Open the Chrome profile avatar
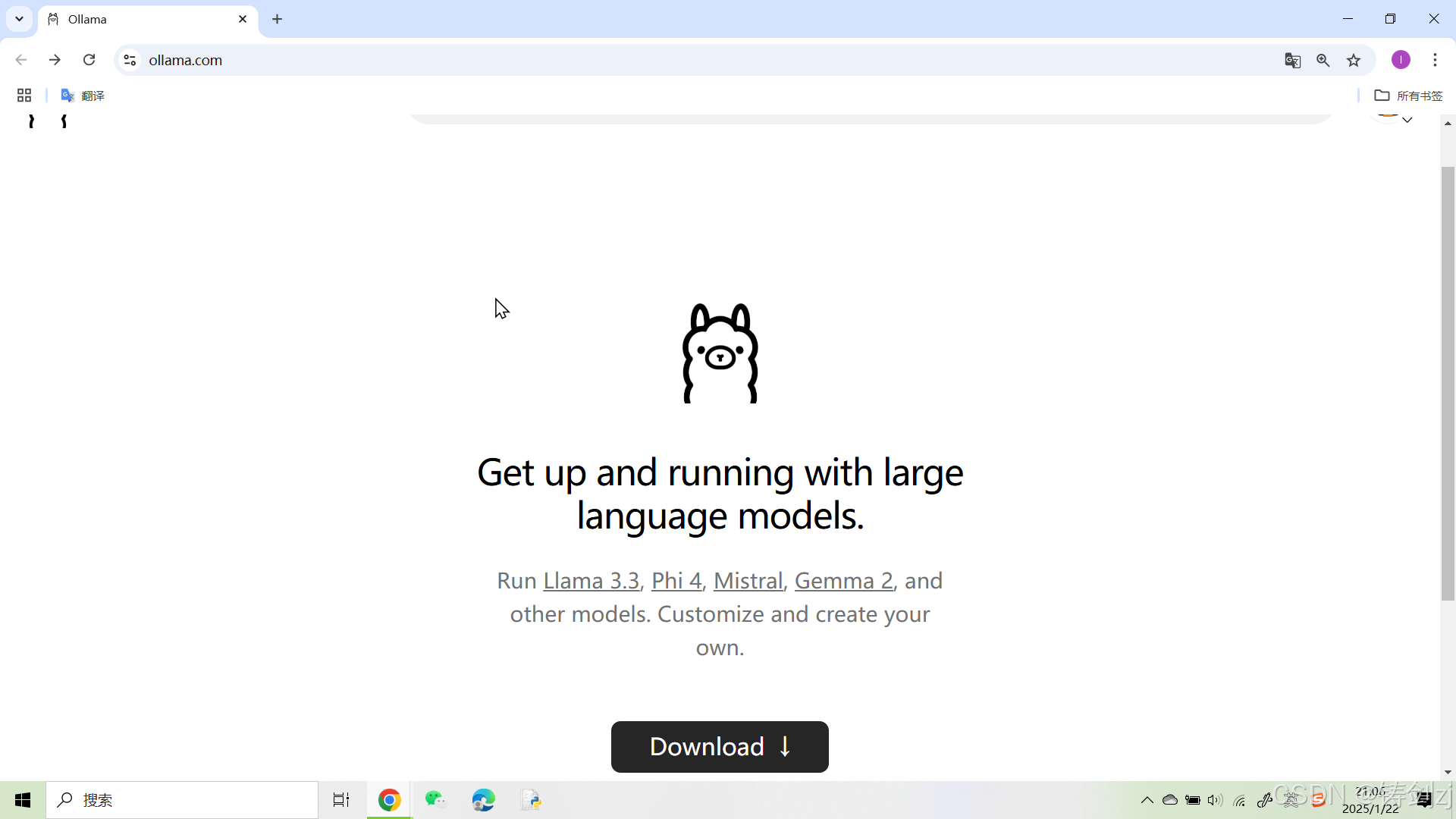Viewport: 1456px width, 819px height. (x=1401, y=60)
